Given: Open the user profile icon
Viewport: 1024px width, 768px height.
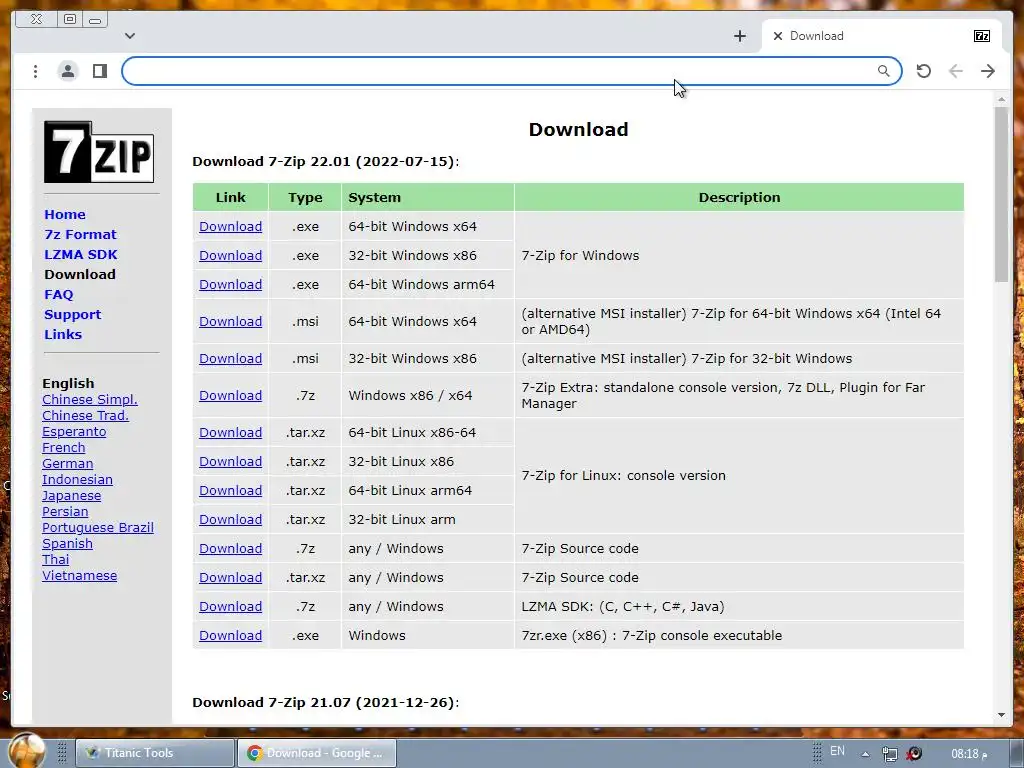Looking at the screenshot, I should pyautogui.click(x=67, y=71).
